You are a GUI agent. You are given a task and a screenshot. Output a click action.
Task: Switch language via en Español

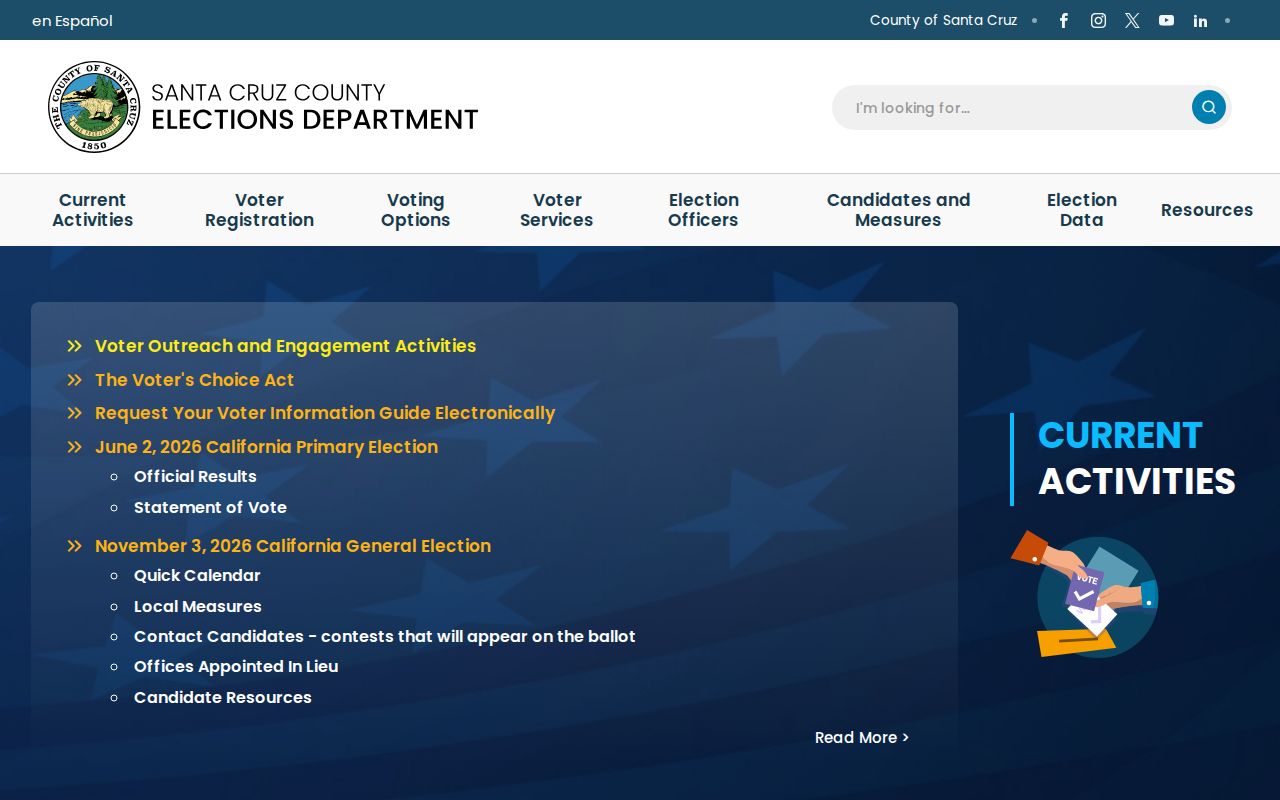[x=72, y=21]
